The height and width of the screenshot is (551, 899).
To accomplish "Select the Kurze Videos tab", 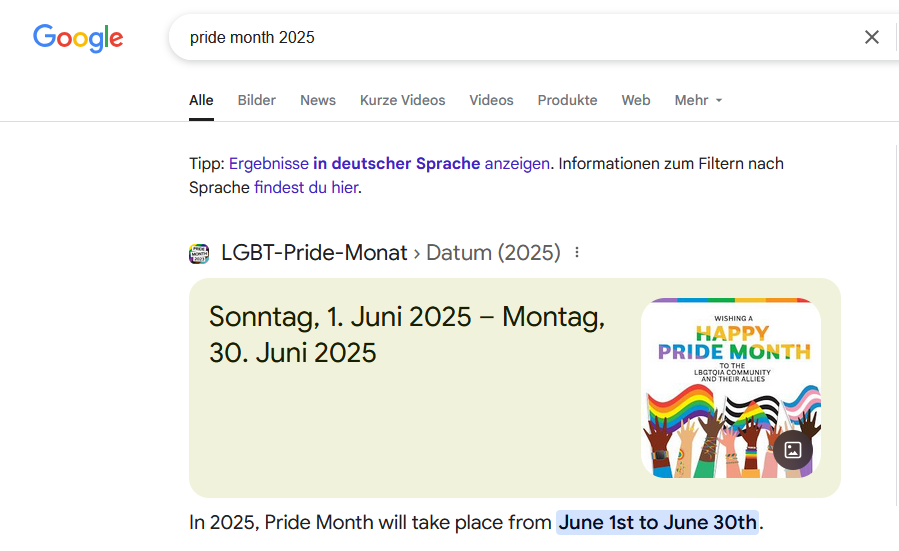I will tap(403, 100).
